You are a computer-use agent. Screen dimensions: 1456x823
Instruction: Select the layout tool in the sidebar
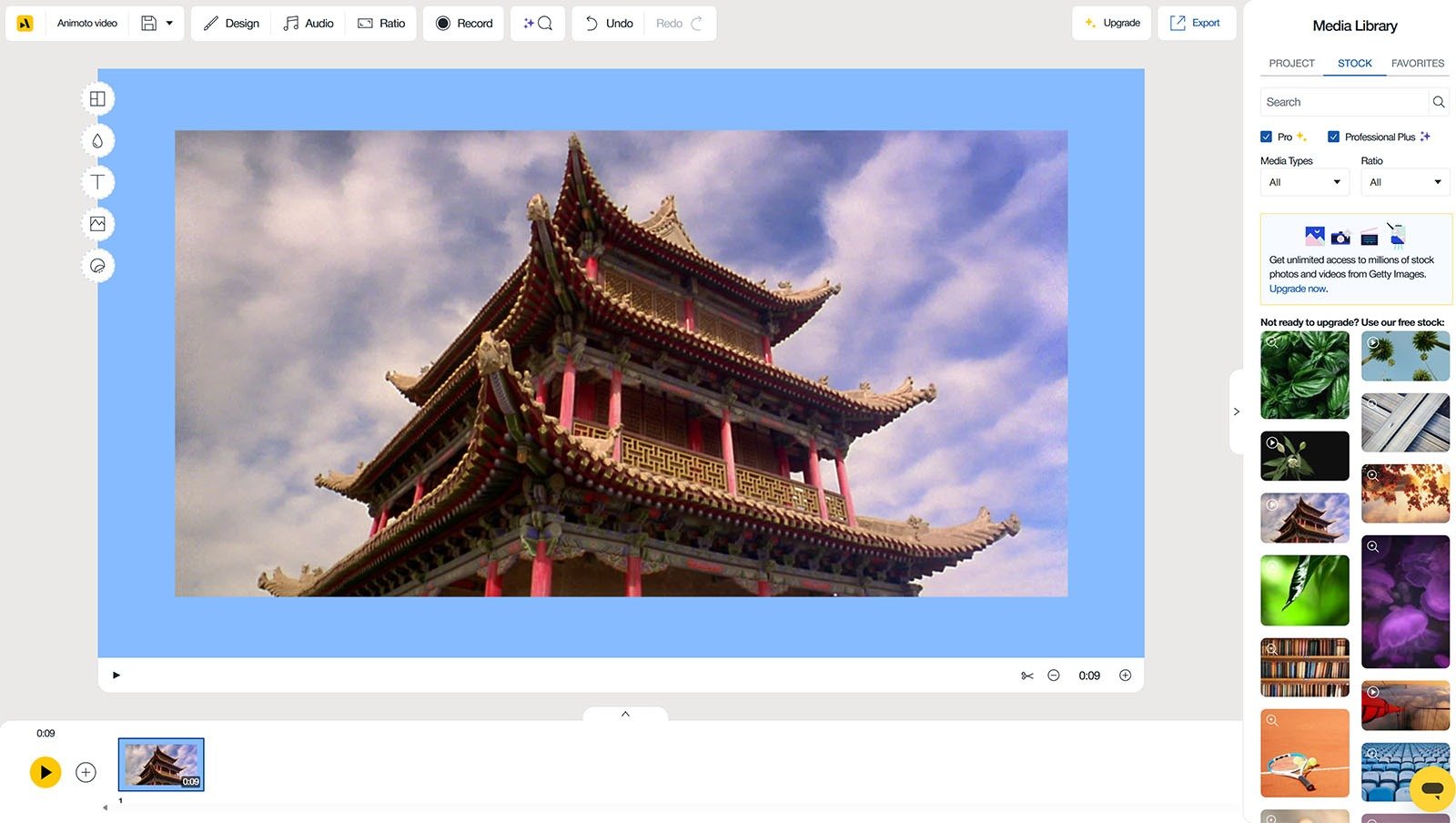[x=96, y=98]
